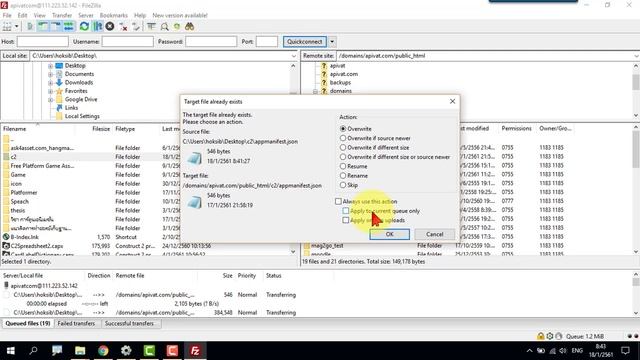Click the Host input field

point(43,42)
